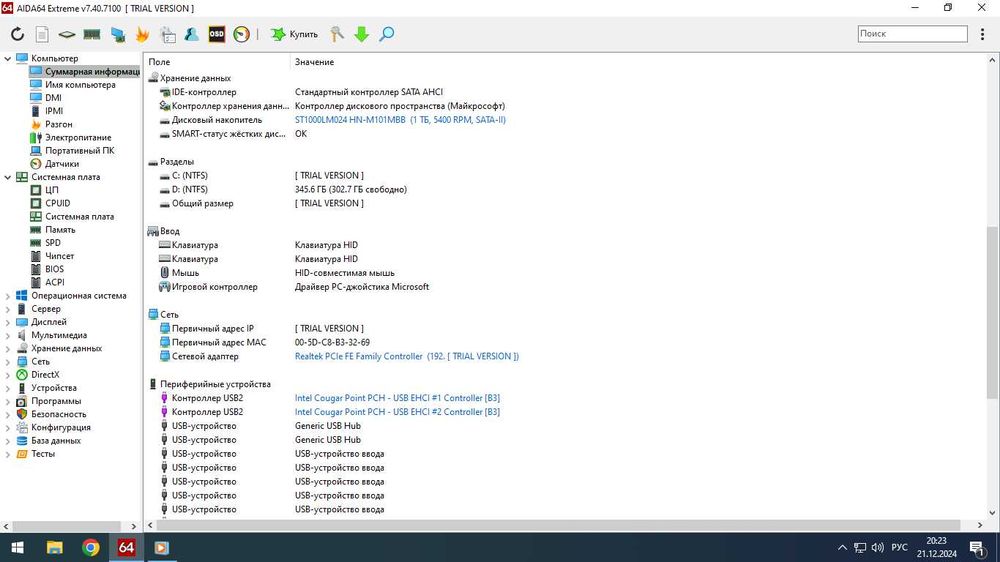Click the SMART status OK value
1000x562 pixels.
pos(300,134)
